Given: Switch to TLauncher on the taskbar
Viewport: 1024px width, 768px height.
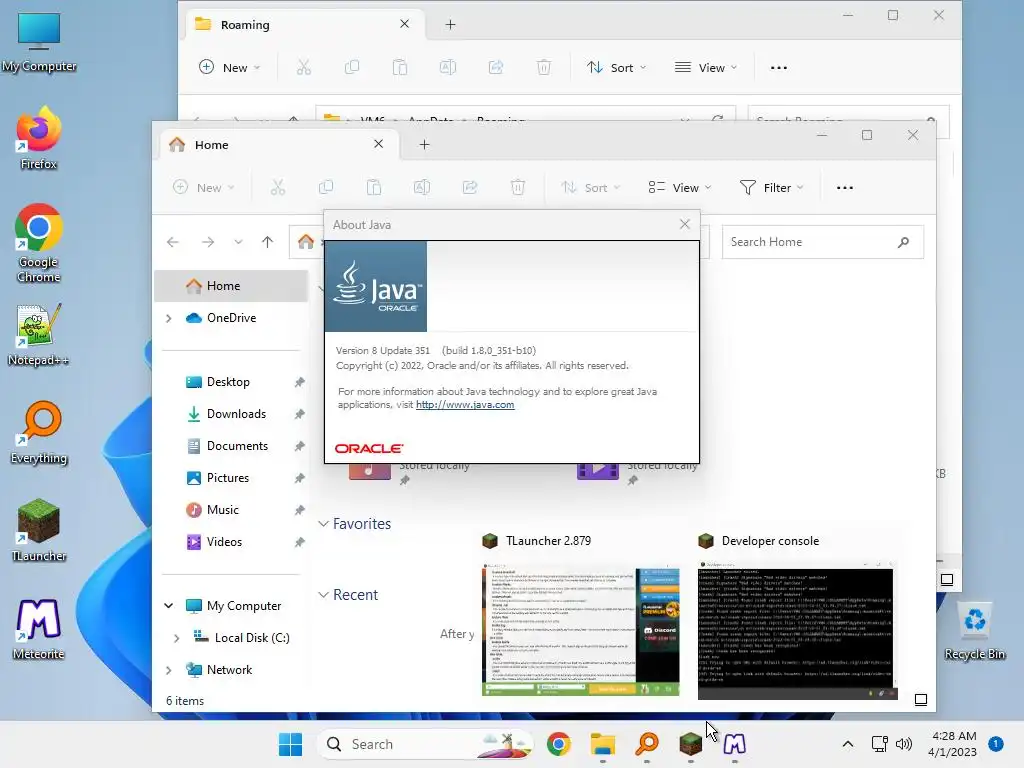Looking at the screenshot, I should (690, 744).
